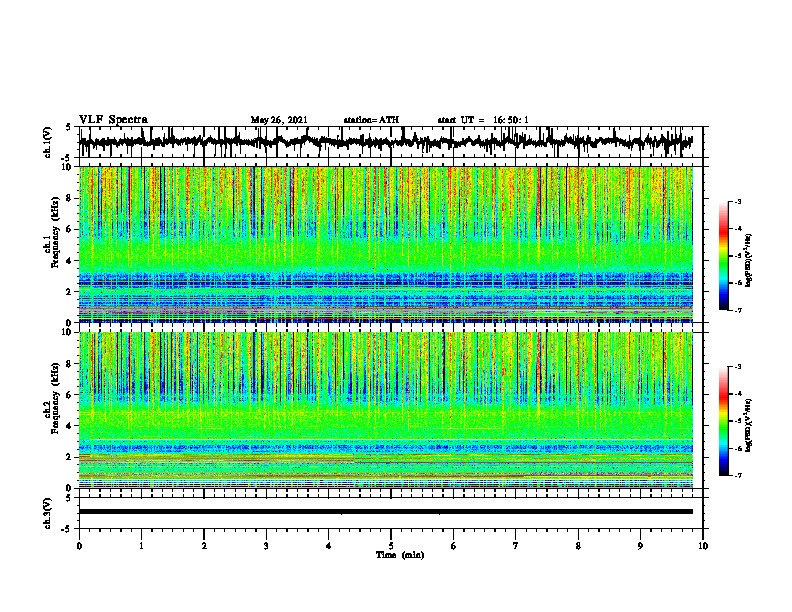Click the "-3" value on upper color bar
This screenshot has width=792, height=612.
click(x=737, y=201)
